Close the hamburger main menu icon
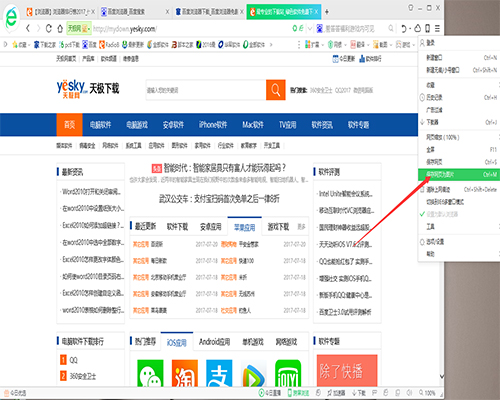This screenshot has height=400, width=500. [x=437, y=29]
